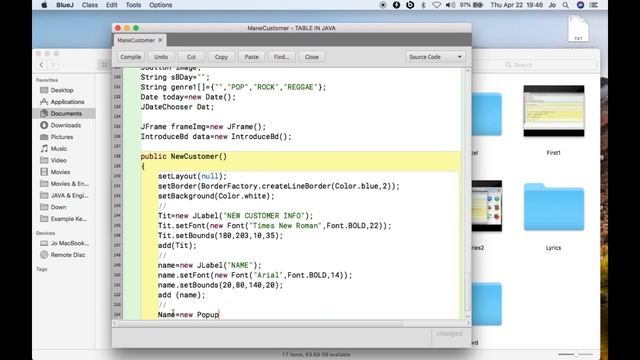Select Desktop in Finder sidebar
The image size is (640, 360).
point(62,90)
